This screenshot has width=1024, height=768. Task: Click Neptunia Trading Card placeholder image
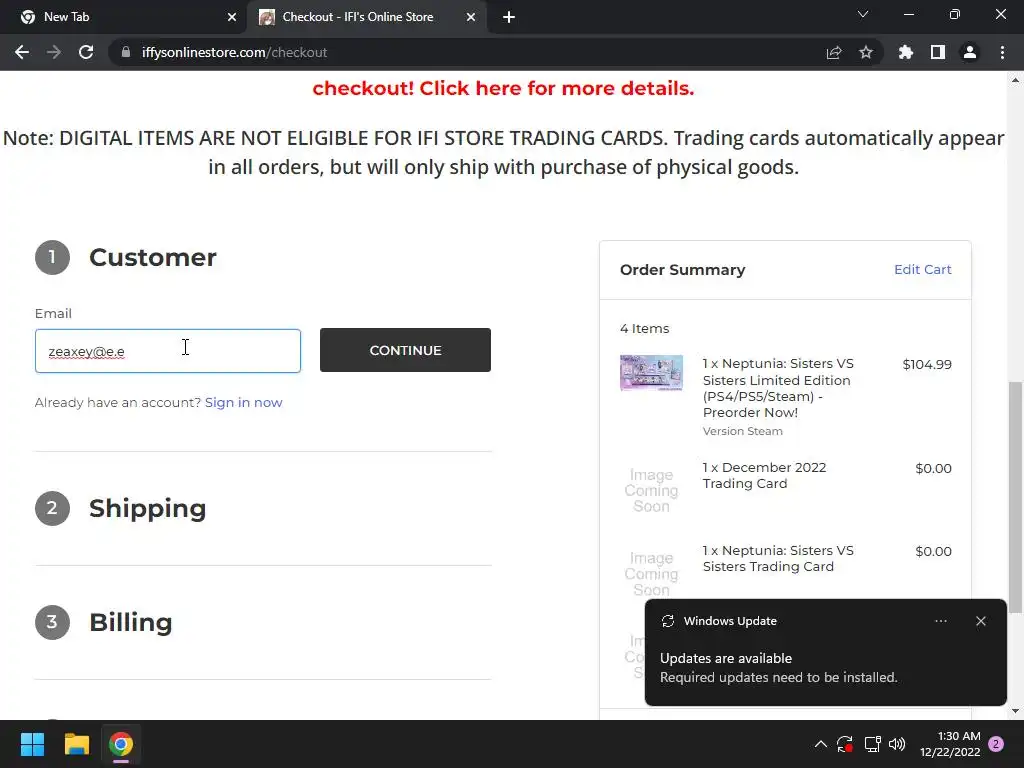(651, 573)
